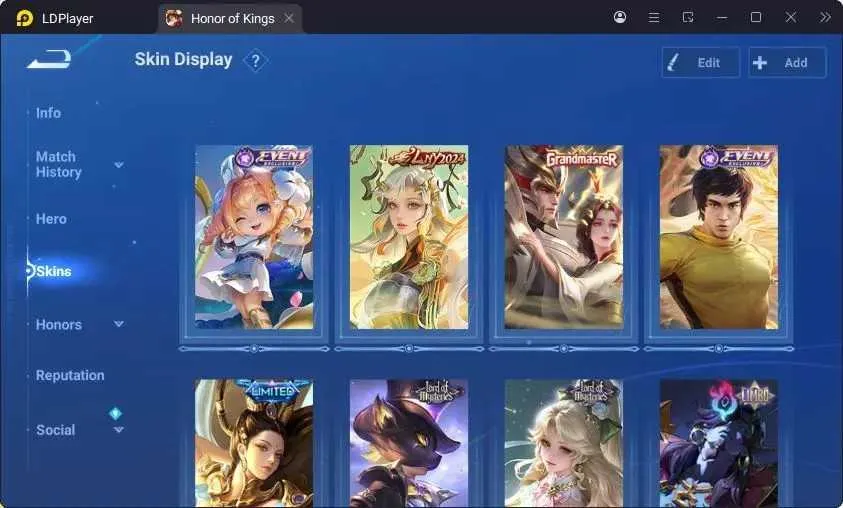
Task: Select the LNY2024 skin card
Action: pos(409,237)
